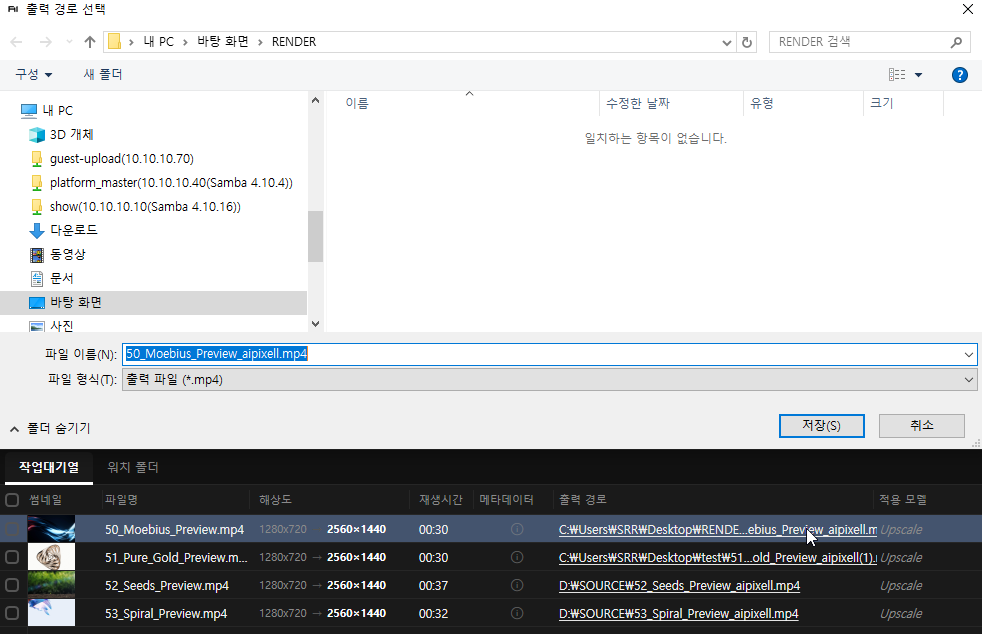Open recent locations dropdown arrow
This screenshot has height=634, width=982.
click(x=69, y=42)
